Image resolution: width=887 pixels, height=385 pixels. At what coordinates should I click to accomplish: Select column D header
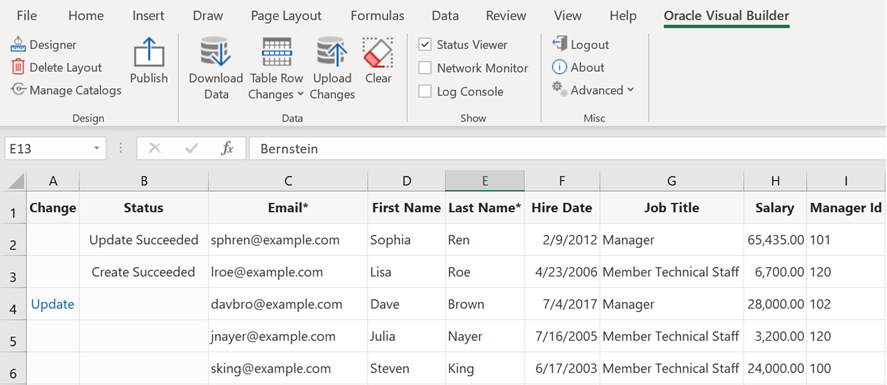coord(406,181)
